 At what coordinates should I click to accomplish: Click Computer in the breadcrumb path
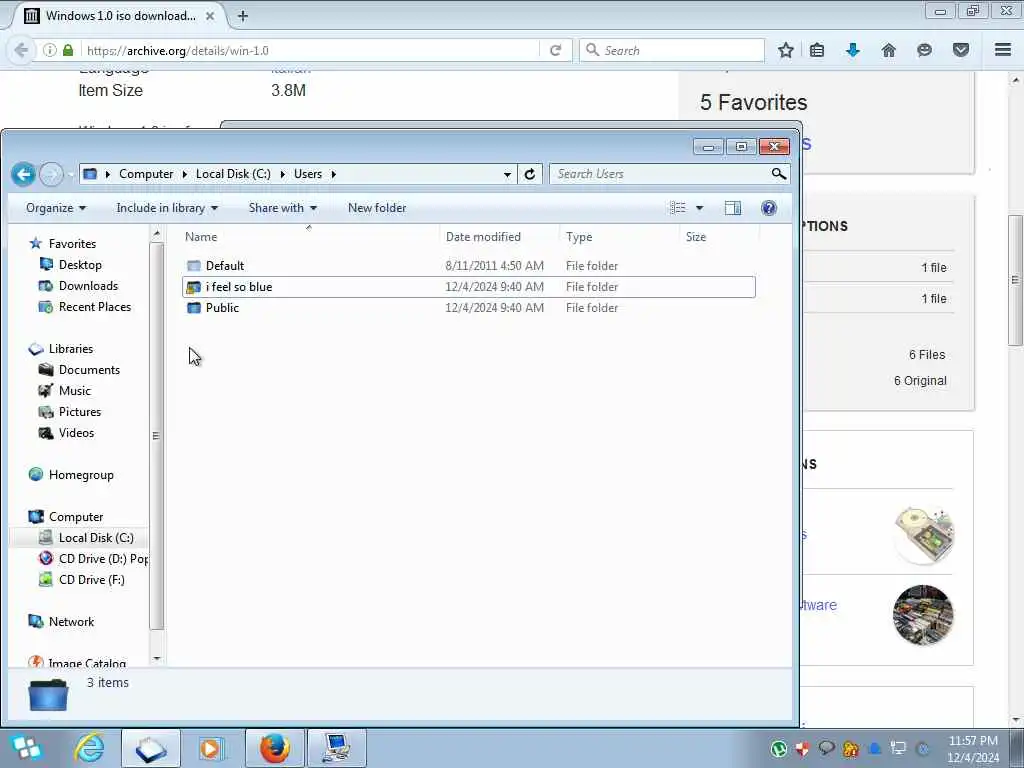click(146, 174)
